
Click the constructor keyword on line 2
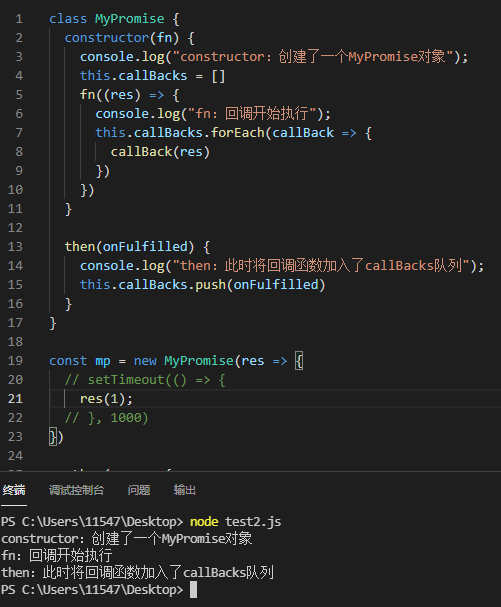(107, 38)
